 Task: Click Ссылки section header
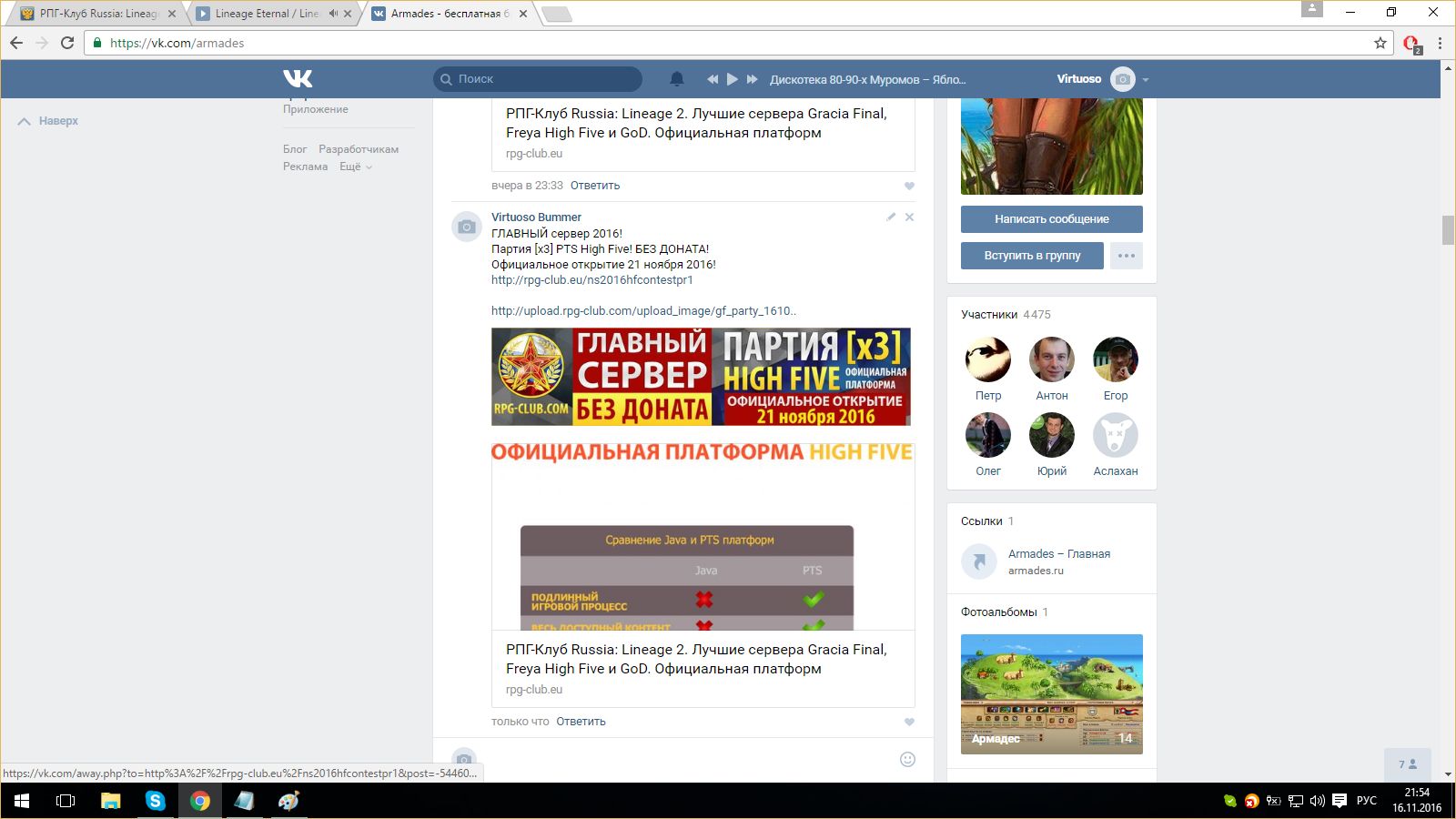coord(987,521)
